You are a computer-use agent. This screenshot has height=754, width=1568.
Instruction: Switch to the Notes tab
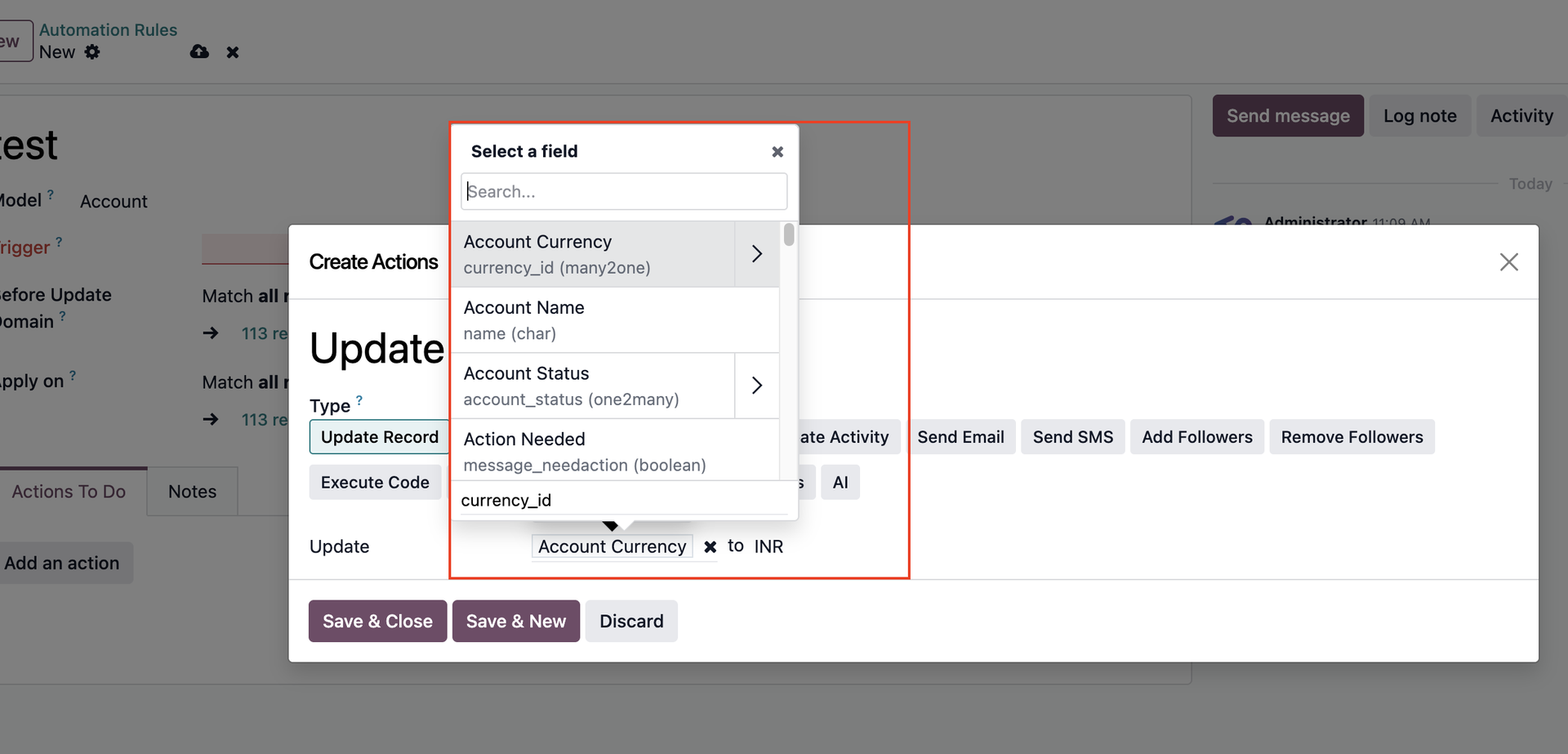point(192,492)
